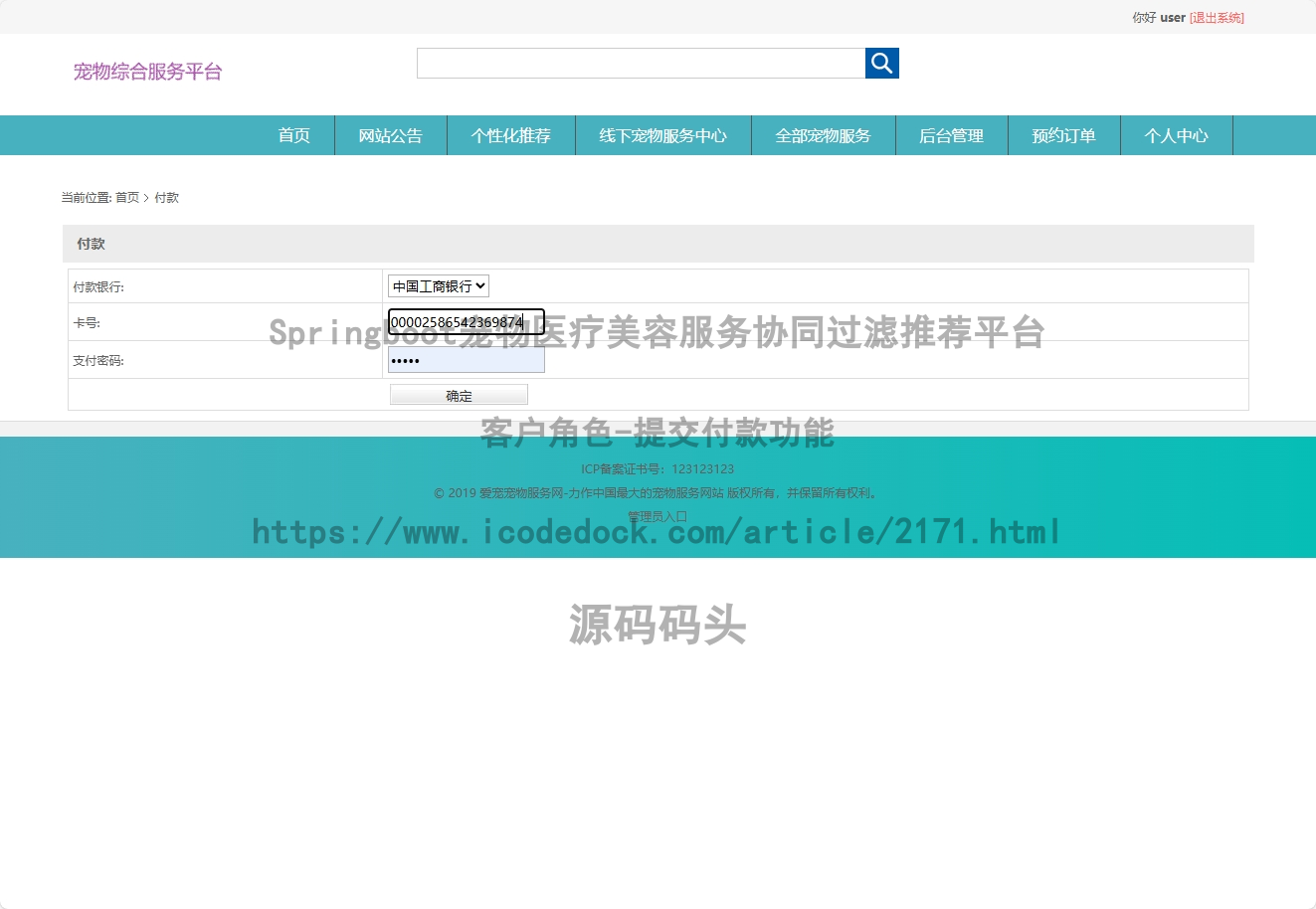
Task: Click the 支付密码 password field
Action: [x=467, y=360]
